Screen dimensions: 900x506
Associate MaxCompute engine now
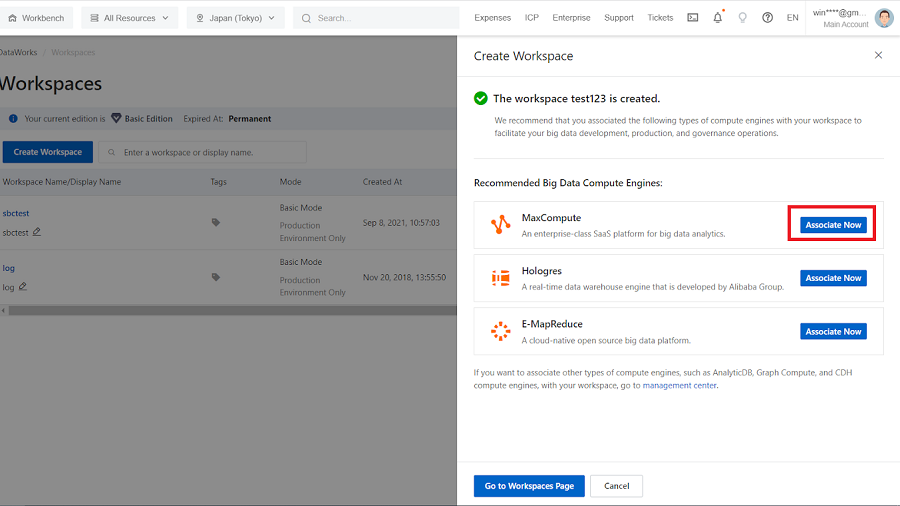tap(833, 225)
